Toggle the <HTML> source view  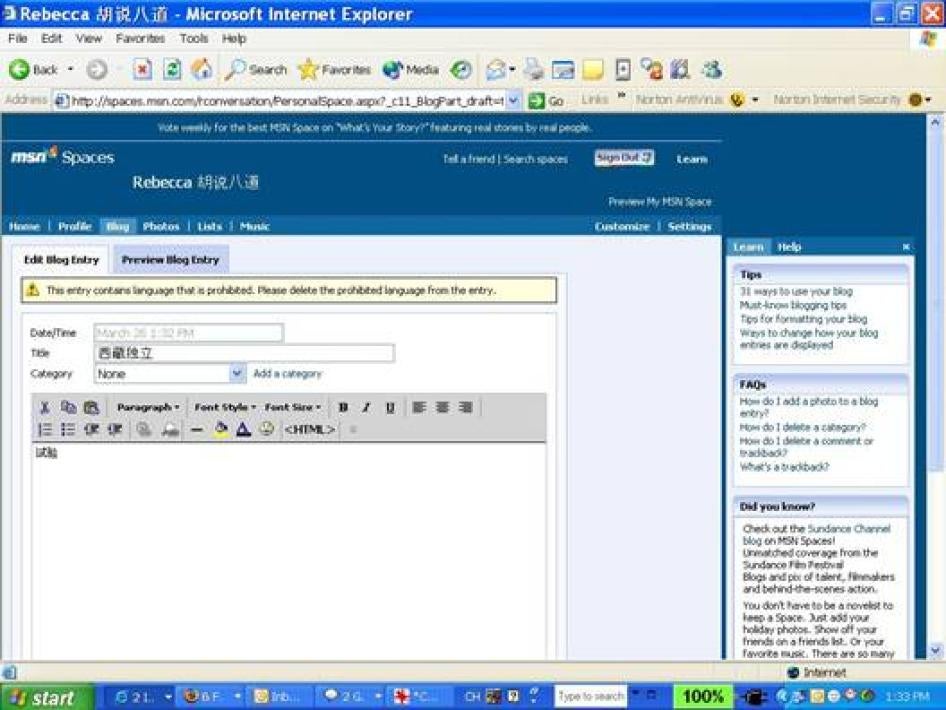[x=309, y=429]
